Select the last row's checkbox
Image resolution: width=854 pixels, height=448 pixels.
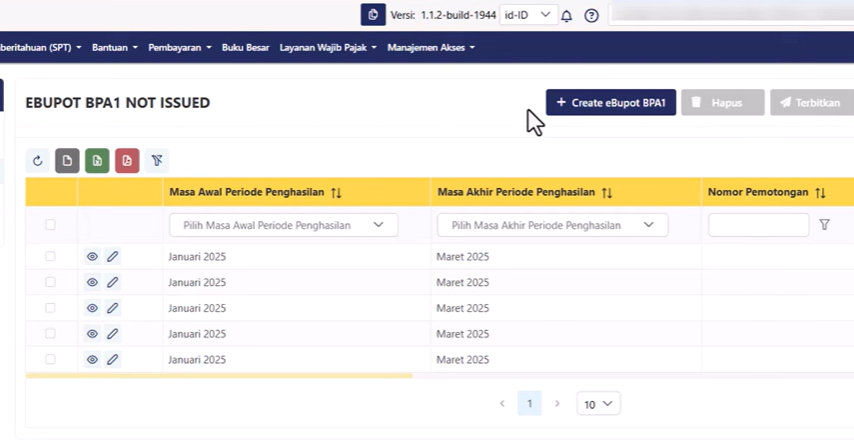[50, 359]
